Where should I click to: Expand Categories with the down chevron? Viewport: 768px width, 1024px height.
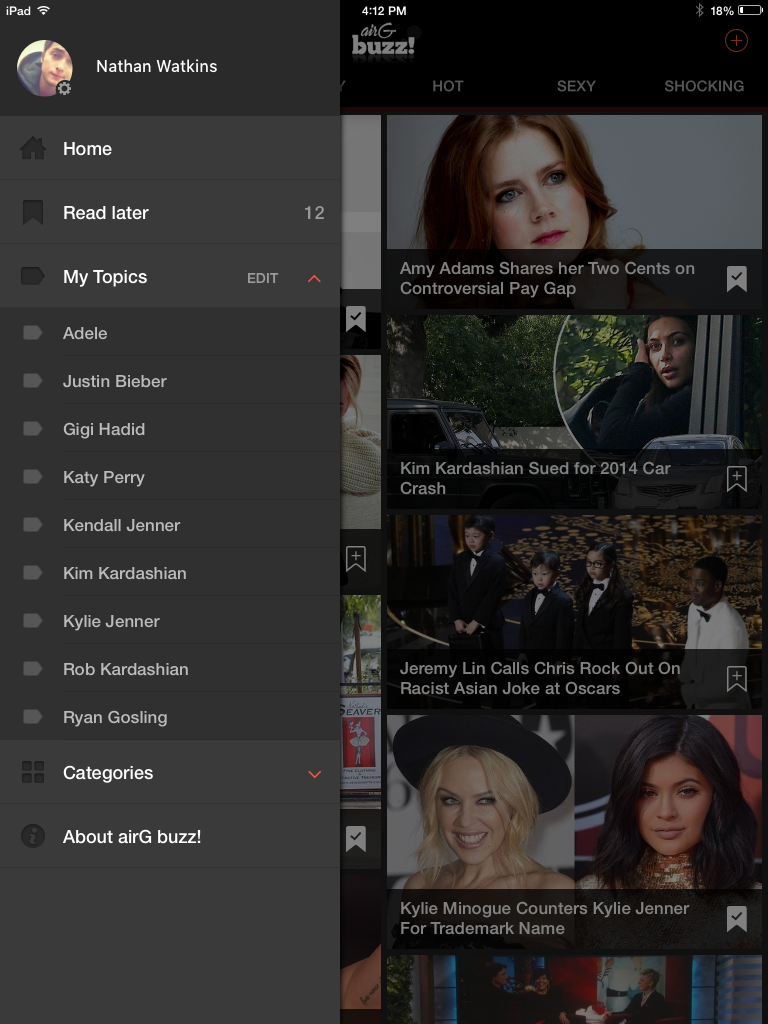314,774
